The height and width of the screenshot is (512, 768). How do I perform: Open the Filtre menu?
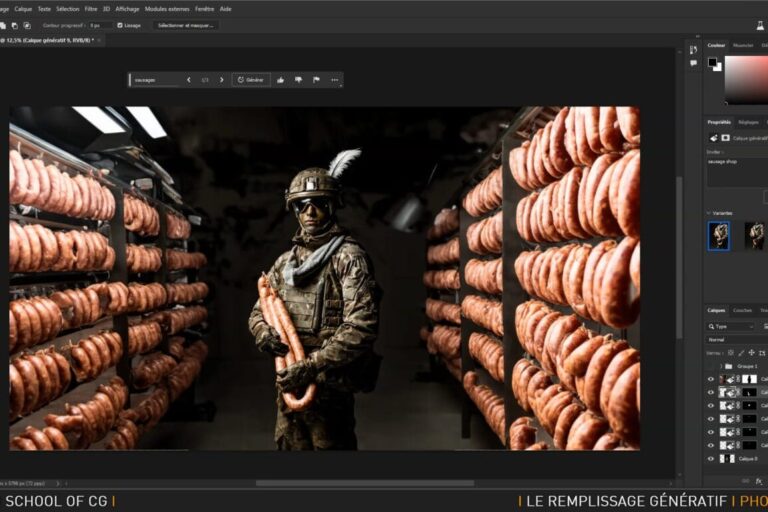91,9
